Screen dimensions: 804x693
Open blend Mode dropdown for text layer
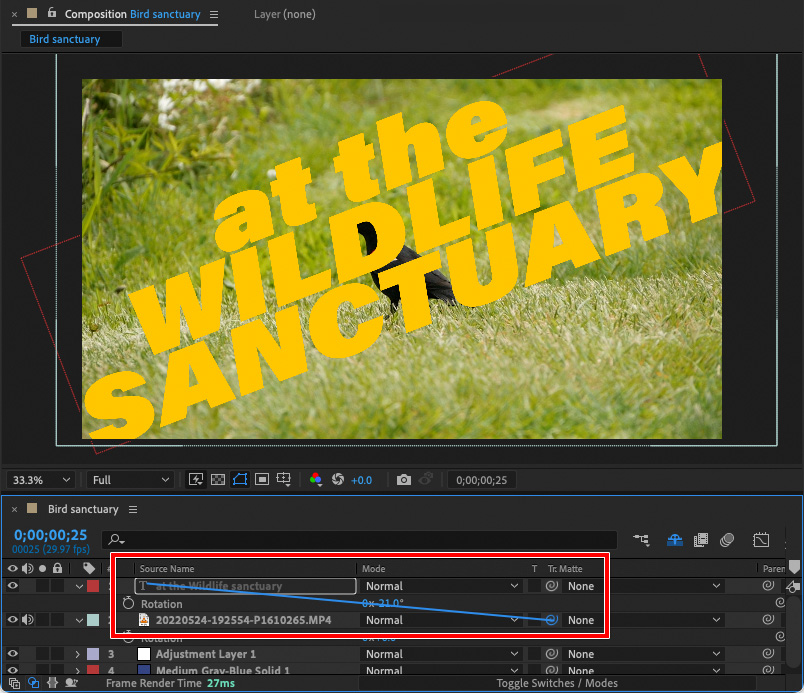pyautogui.click(x=441, y=586)
